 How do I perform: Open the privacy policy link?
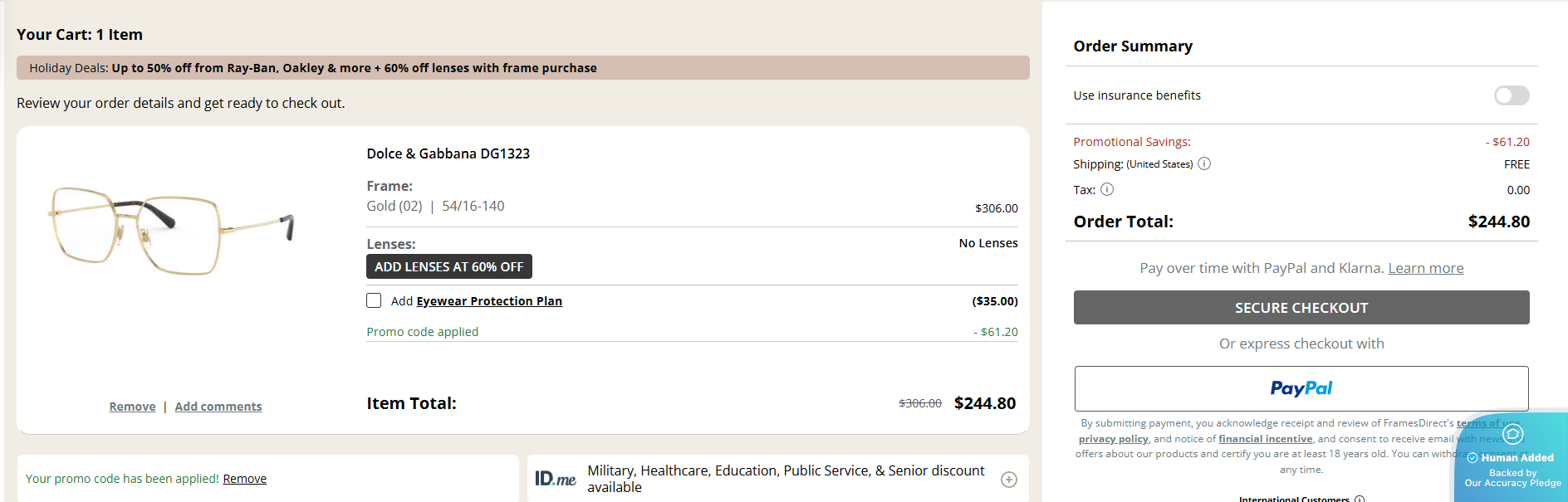(x=1113, y=439)
